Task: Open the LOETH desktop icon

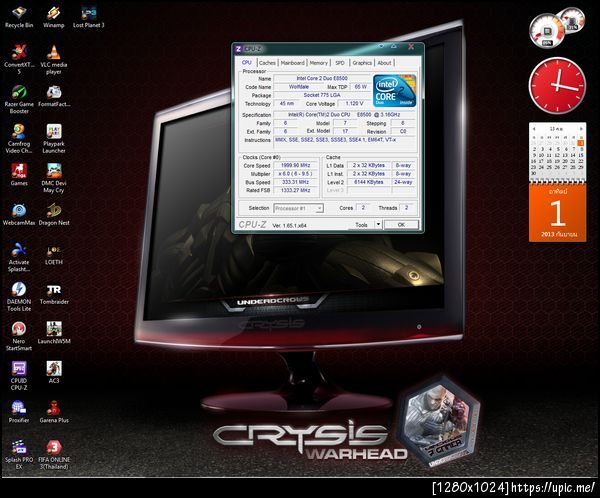Action: [x=54, y=254]
